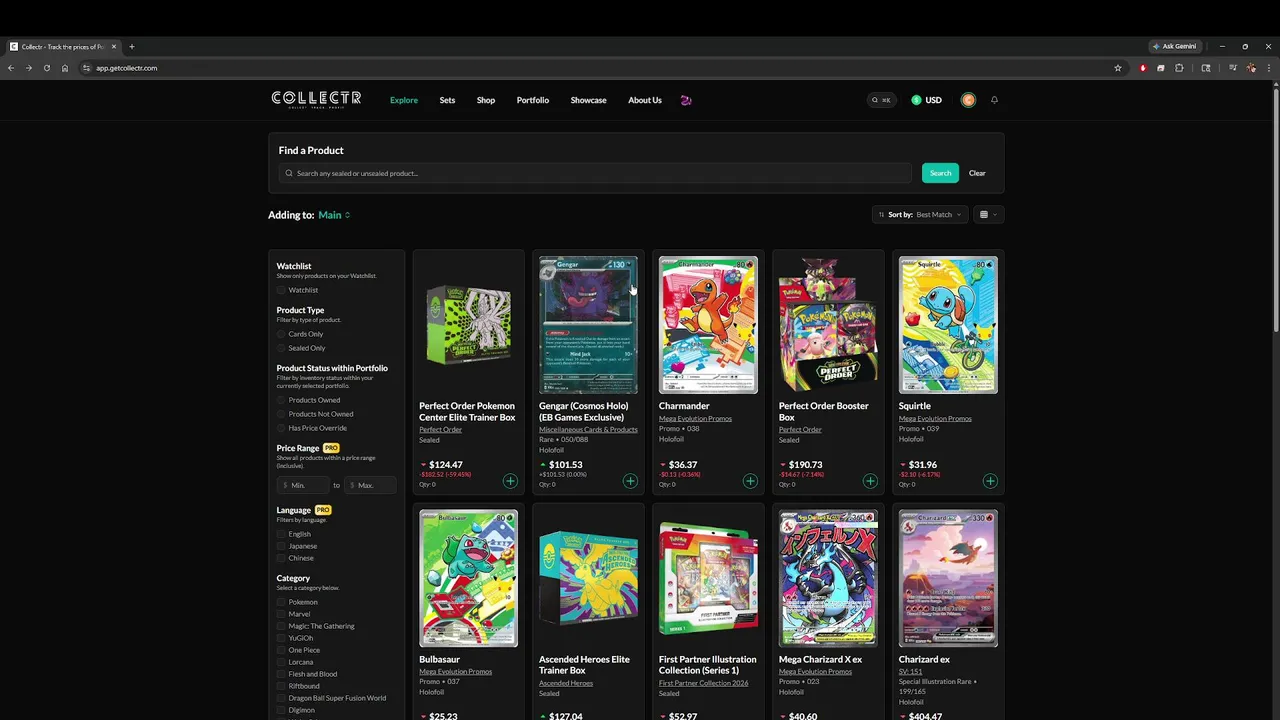Click the Min price field

click(x=303, y=485)
